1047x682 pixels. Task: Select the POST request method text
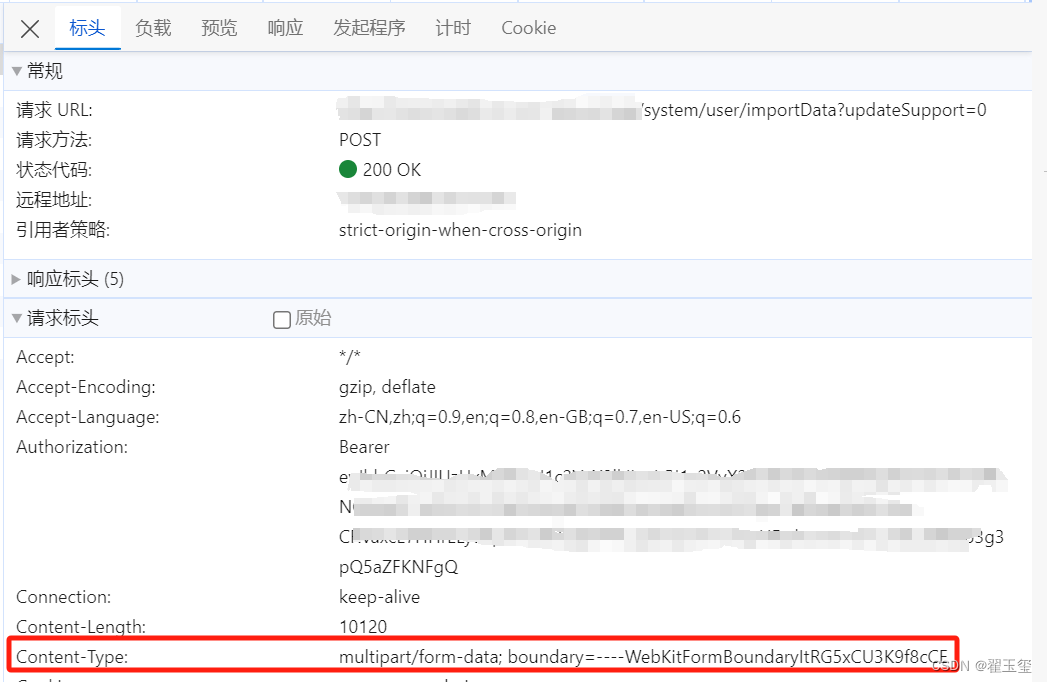coord(358,139)
